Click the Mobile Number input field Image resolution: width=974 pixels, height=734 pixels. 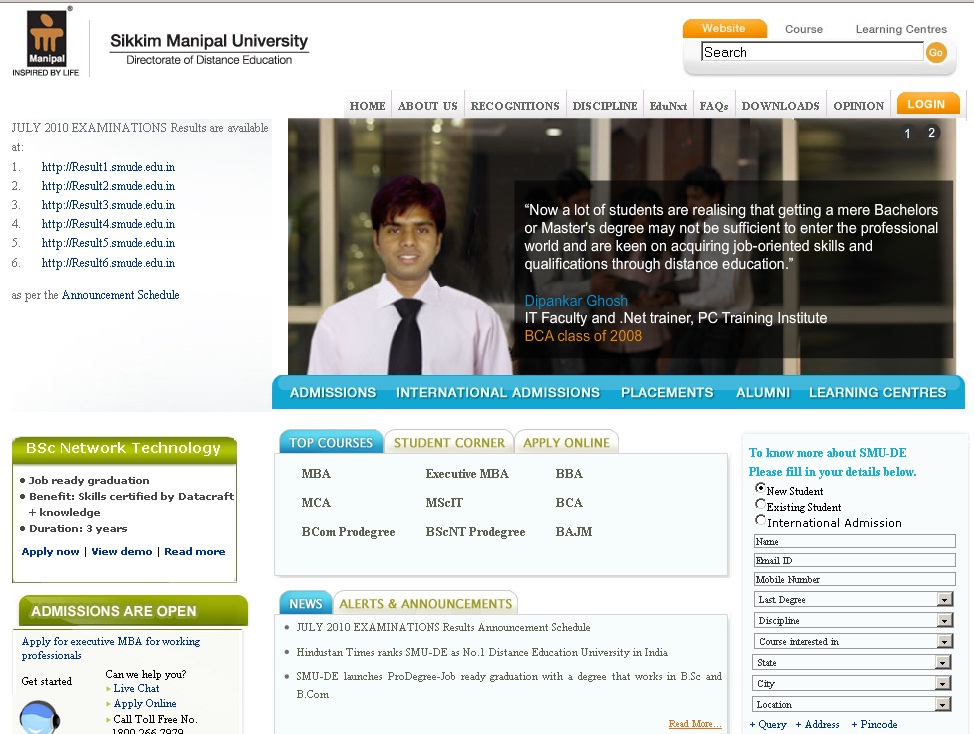click(x=855, y=579)
